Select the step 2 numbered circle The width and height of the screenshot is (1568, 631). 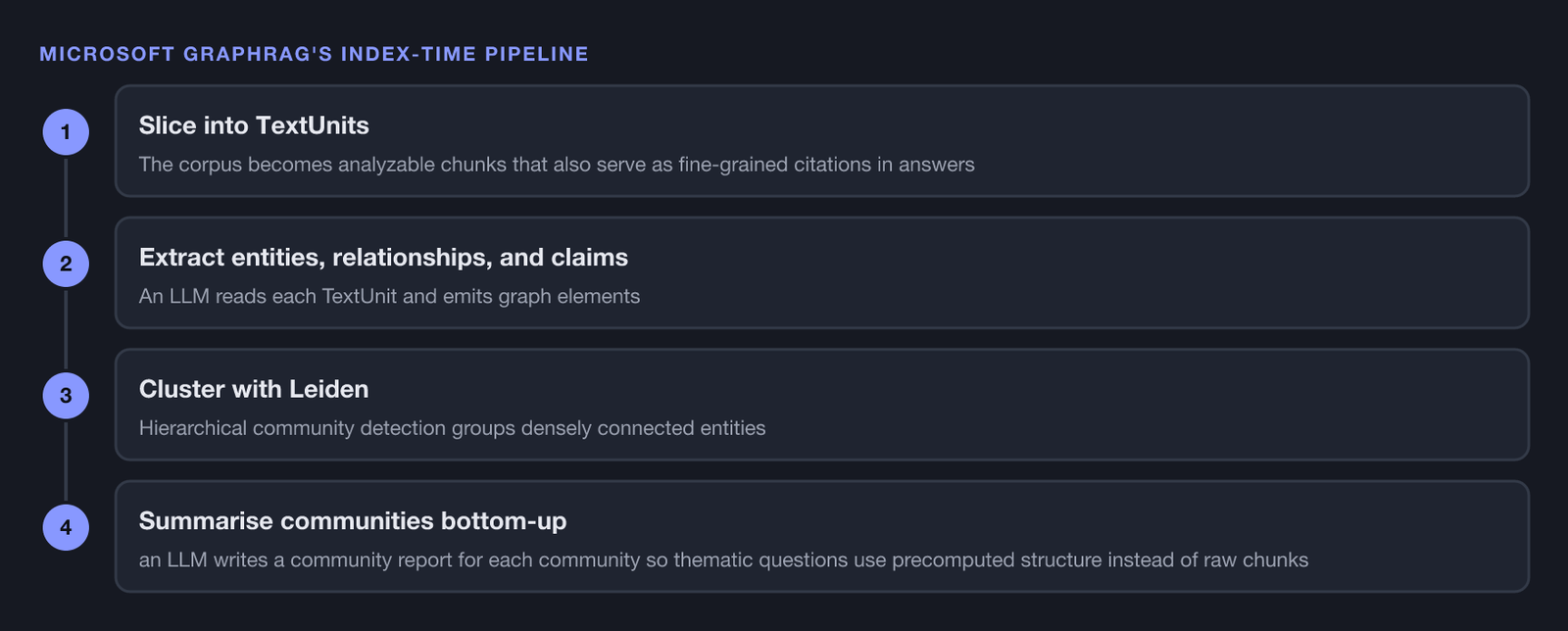(66, 264)
